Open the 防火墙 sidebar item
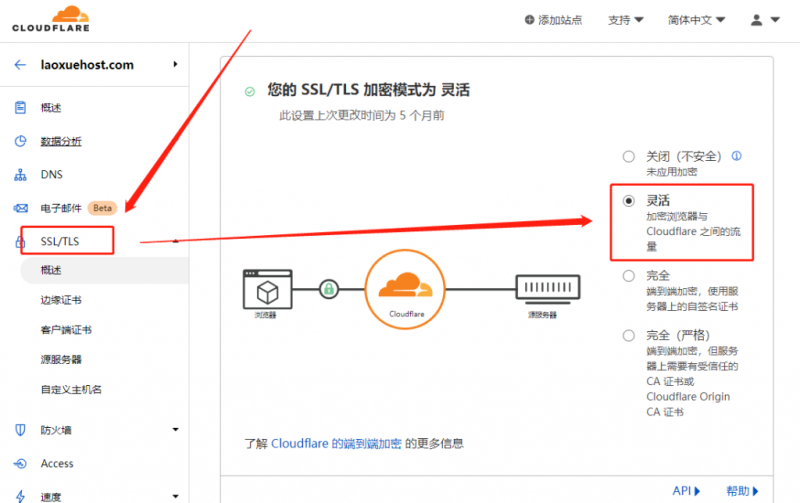This screenshot has width=800, height=503. tap(56, 430)
